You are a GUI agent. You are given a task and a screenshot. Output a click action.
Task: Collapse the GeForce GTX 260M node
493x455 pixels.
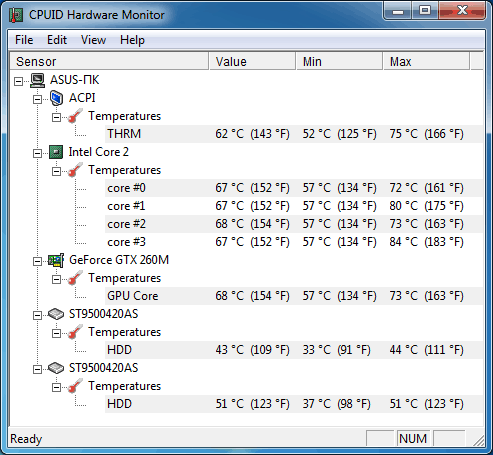(x=38, y=261)
